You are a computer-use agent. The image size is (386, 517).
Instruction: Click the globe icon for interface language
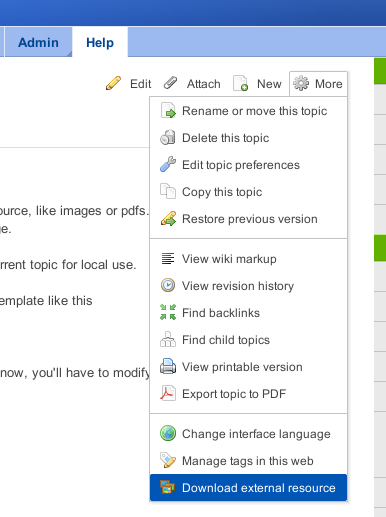point(168,434)
